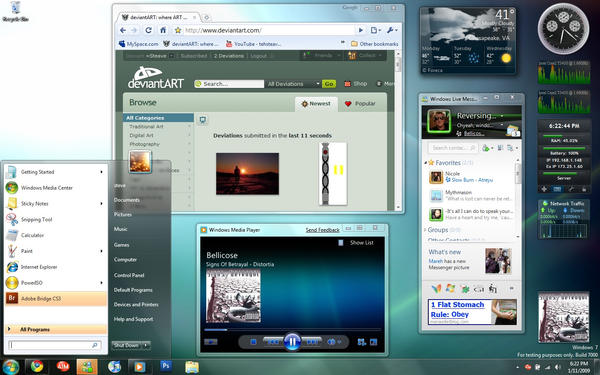This screenshot has width=600, height=375.
Task: Expand the Paint jump list arrow
Action: click(x=101, y=251)
